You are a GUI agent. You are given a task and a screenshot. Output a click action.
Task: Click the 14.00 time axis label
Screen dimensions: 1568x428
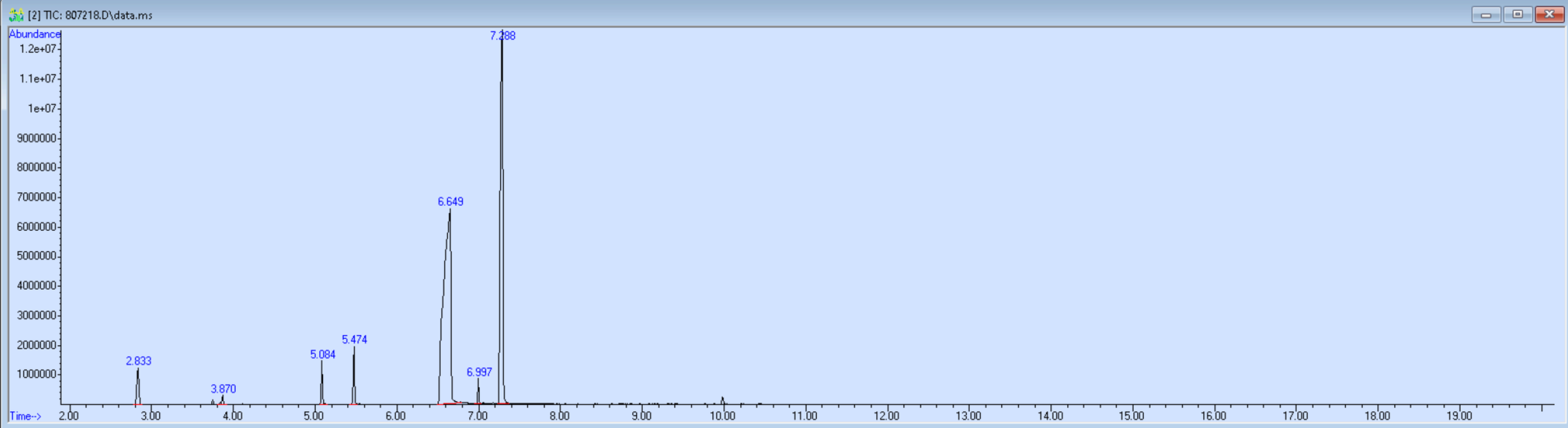click(1051, 415)
